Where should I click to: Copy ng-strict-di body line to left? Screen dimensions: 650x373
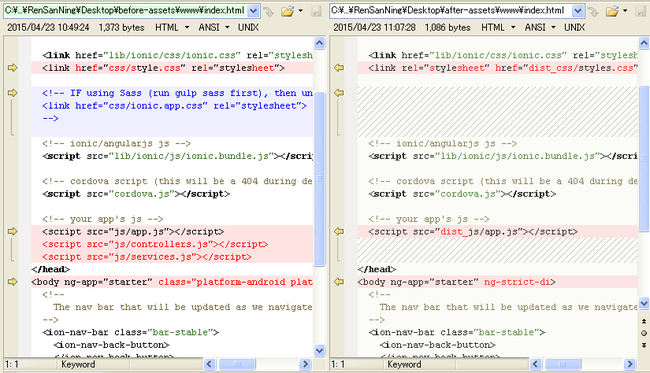[339, 282]
